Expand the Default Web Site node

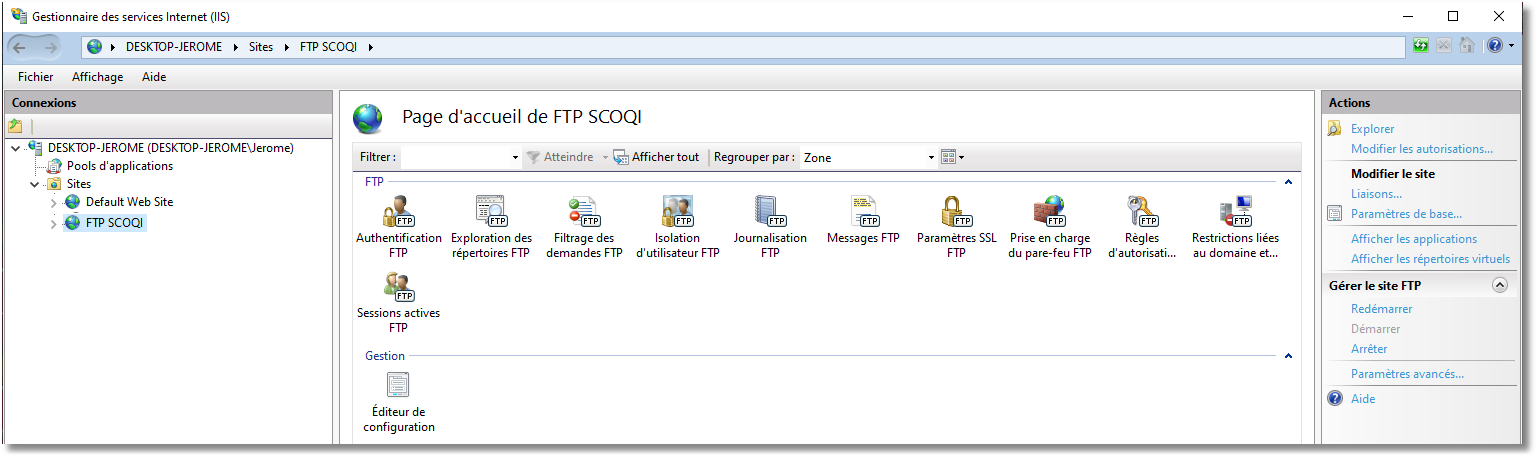(x=54, y=202)
